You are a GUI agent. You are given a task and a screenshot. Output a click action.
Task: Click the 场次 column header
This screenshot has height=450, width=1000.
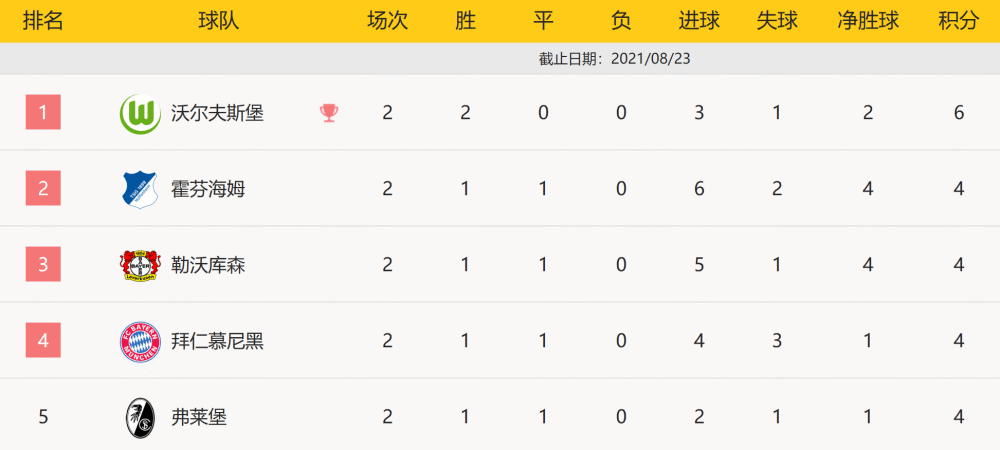387,21
